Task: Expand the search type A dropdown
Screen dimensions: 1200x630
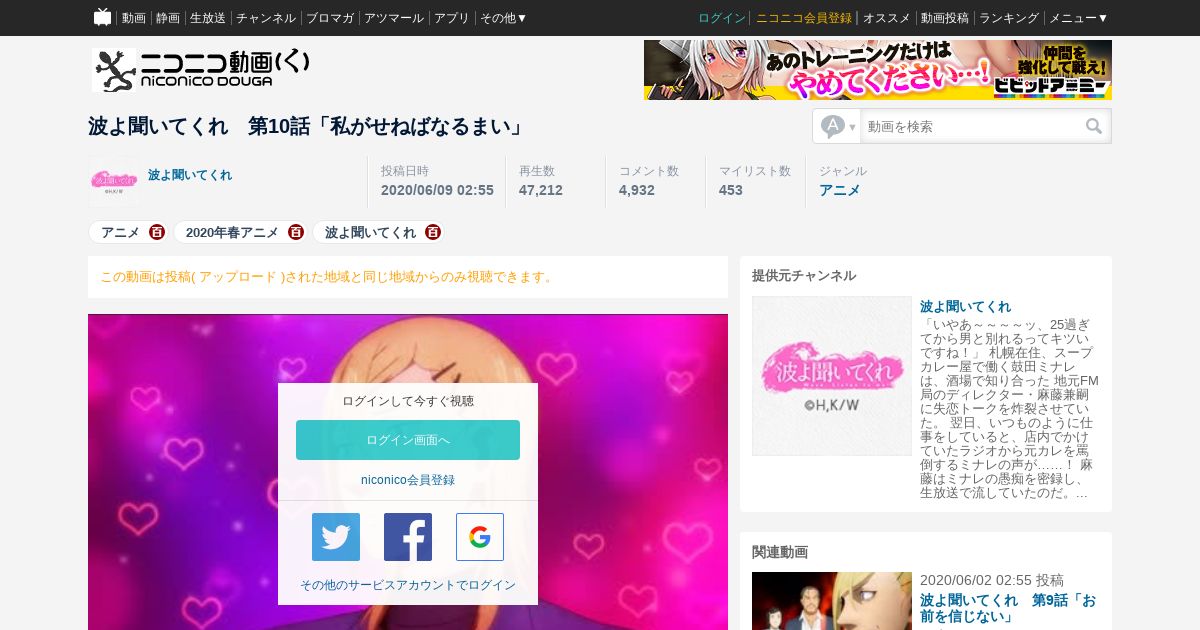Action: [838, 126]
